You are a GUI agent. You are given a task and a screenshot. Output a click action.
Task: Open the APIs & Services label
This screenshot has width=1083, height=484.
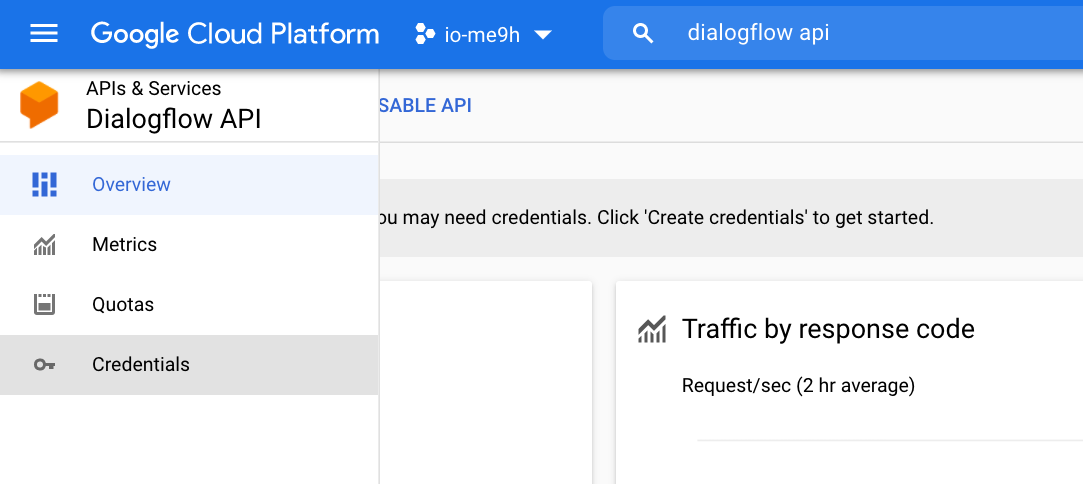(x=153, y=89)
